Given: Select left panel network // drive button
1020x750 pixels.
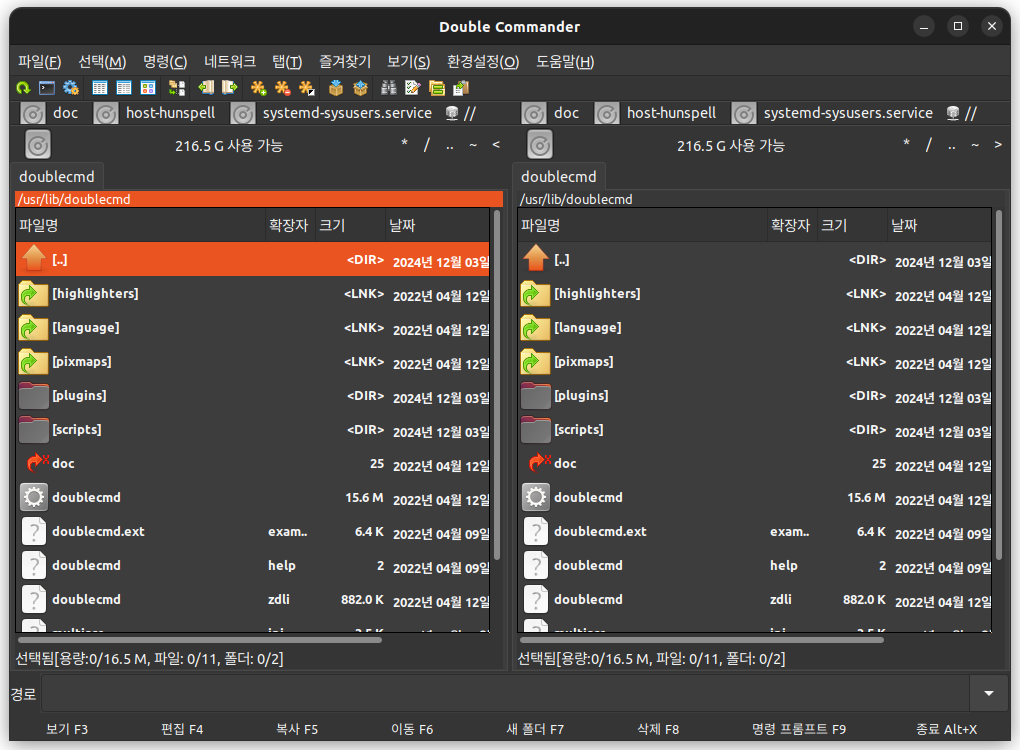Looking at the screenshot, I should click(461, 113).
